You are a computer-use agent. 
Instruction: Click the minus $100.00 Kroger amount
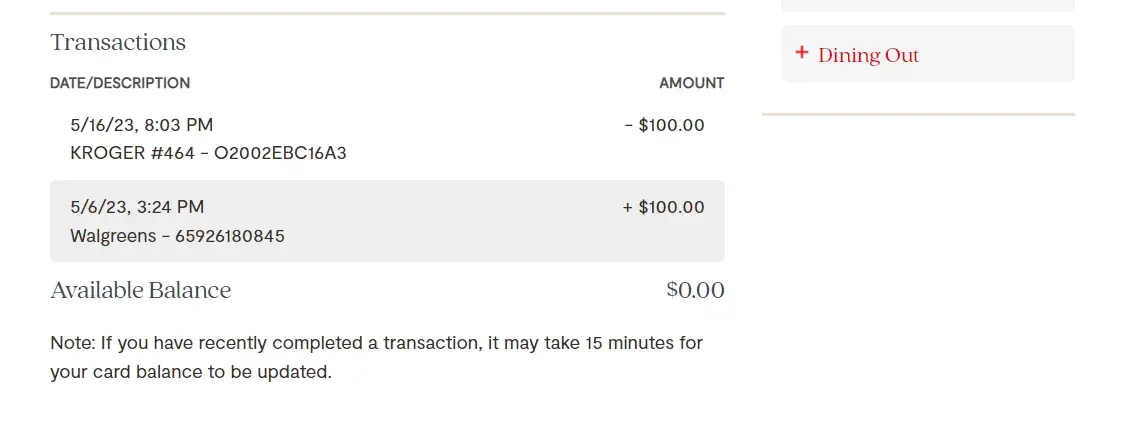pos(664,125)
